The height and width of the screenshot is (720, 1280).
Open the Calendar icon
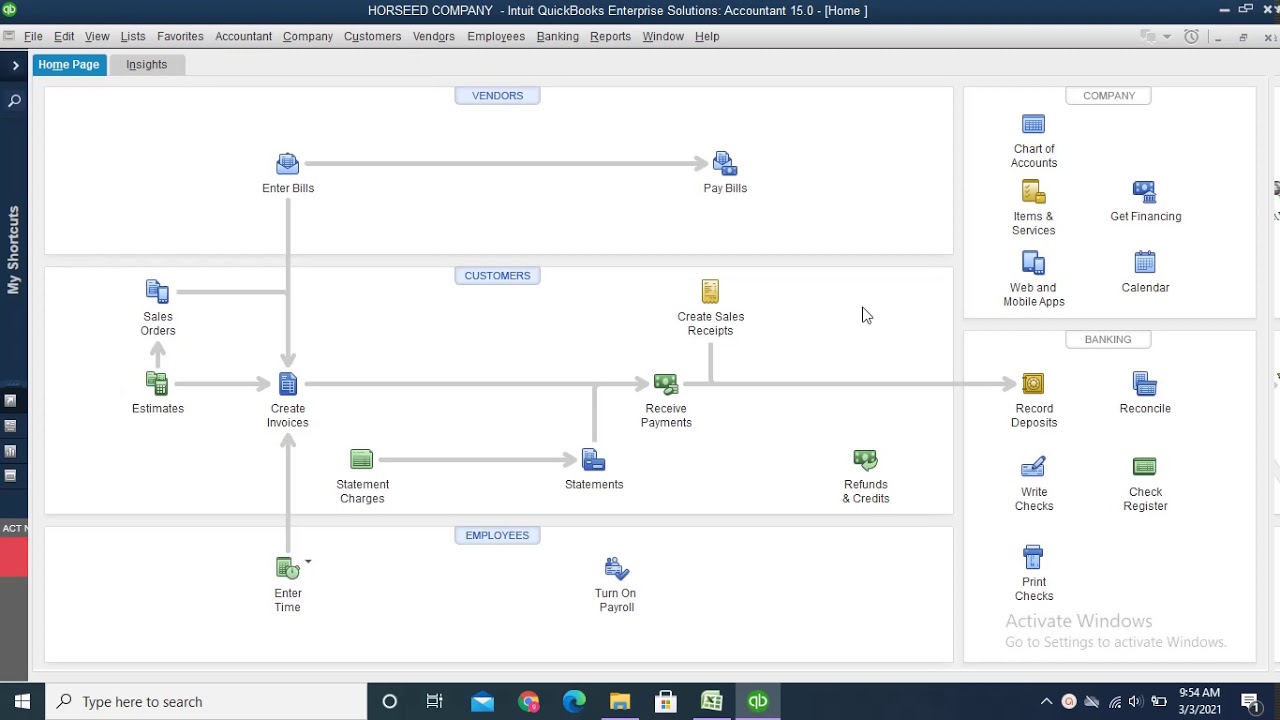pos(1145,263)
